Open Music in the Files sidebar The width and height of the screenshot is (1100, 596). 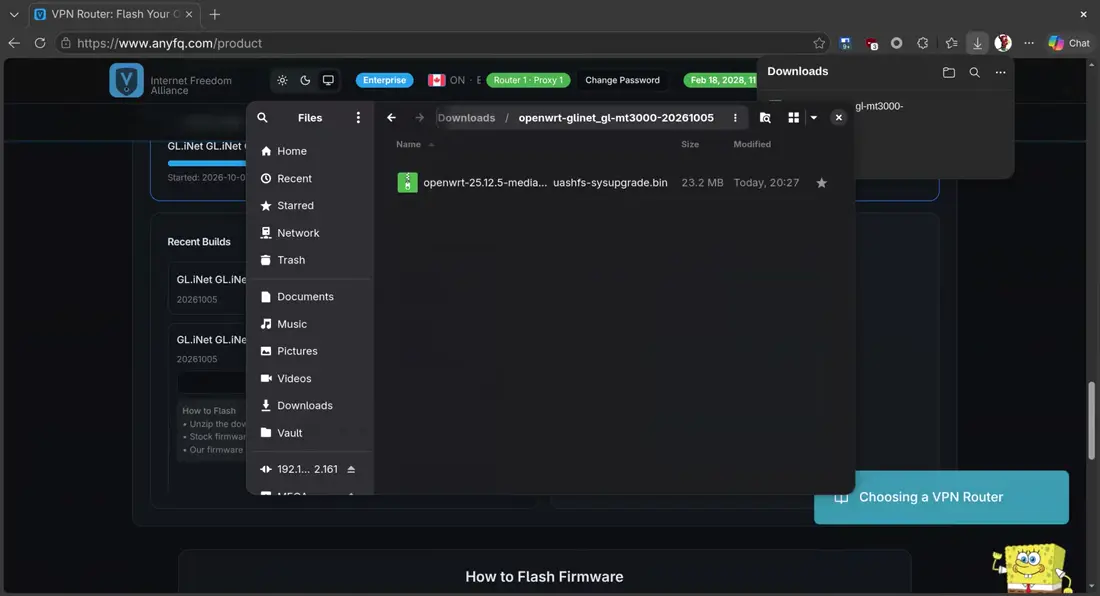309,324
